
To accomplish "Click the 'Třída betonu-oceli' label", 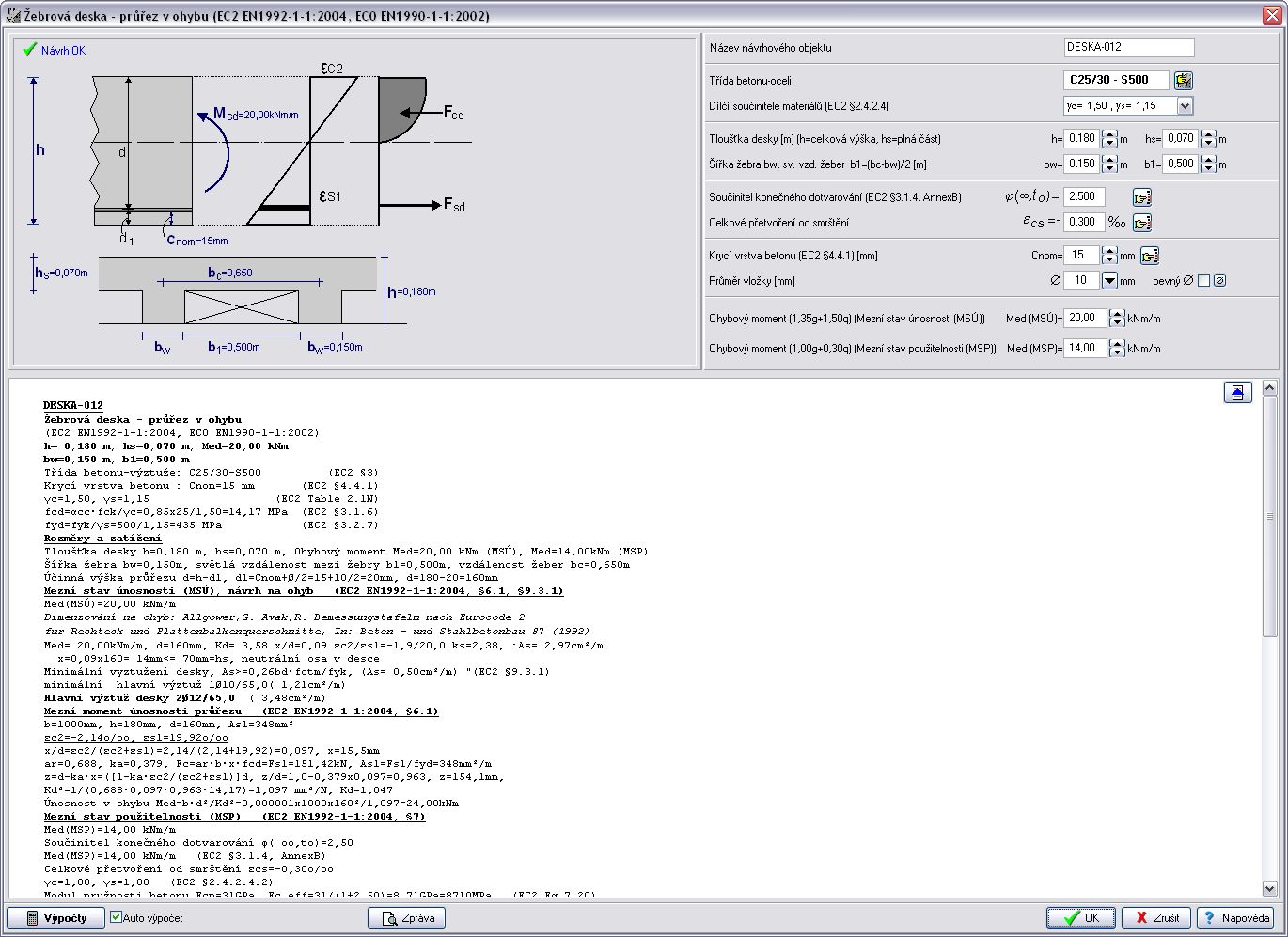I will tap(750, 81).
